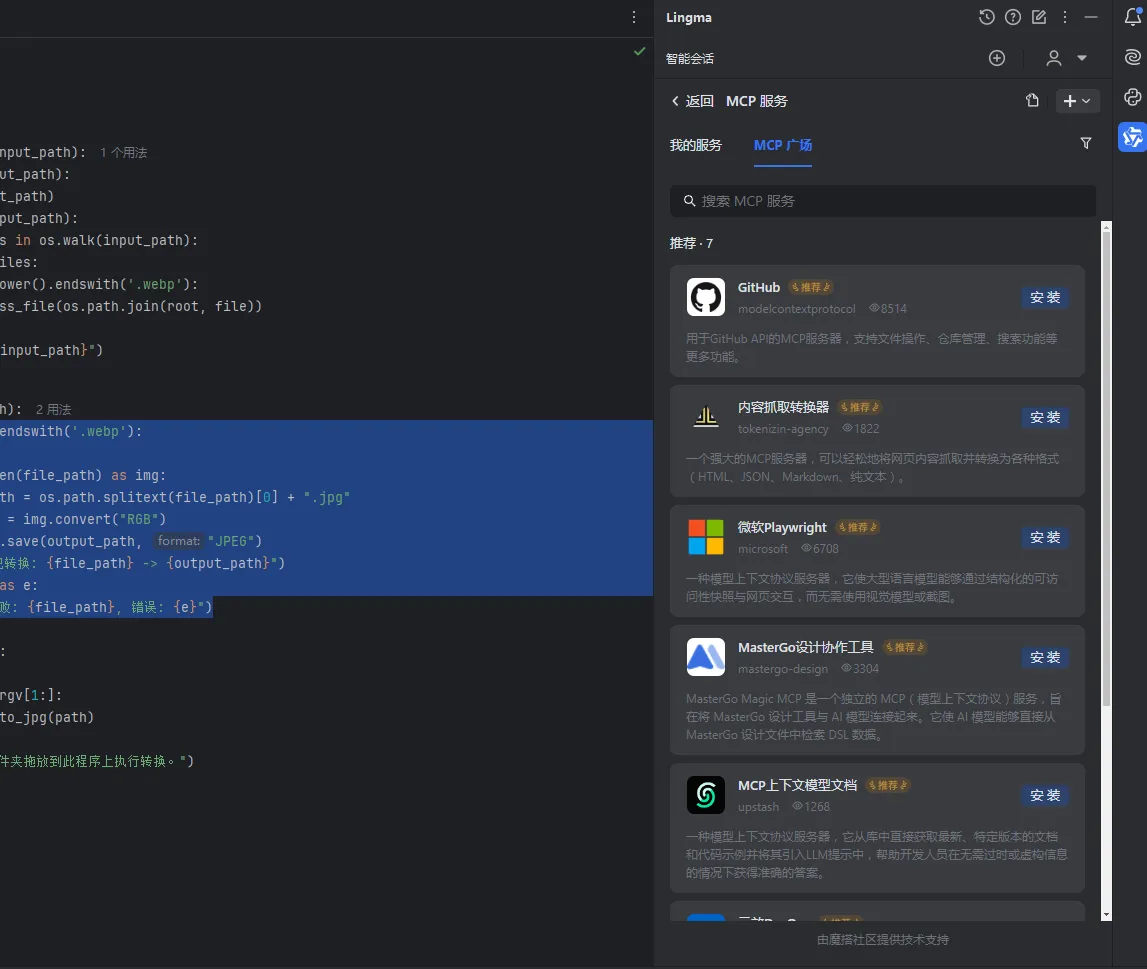Click the MCP export/share icon
This screenshot has height=969, width=1147.
(x=1032, y=101)
